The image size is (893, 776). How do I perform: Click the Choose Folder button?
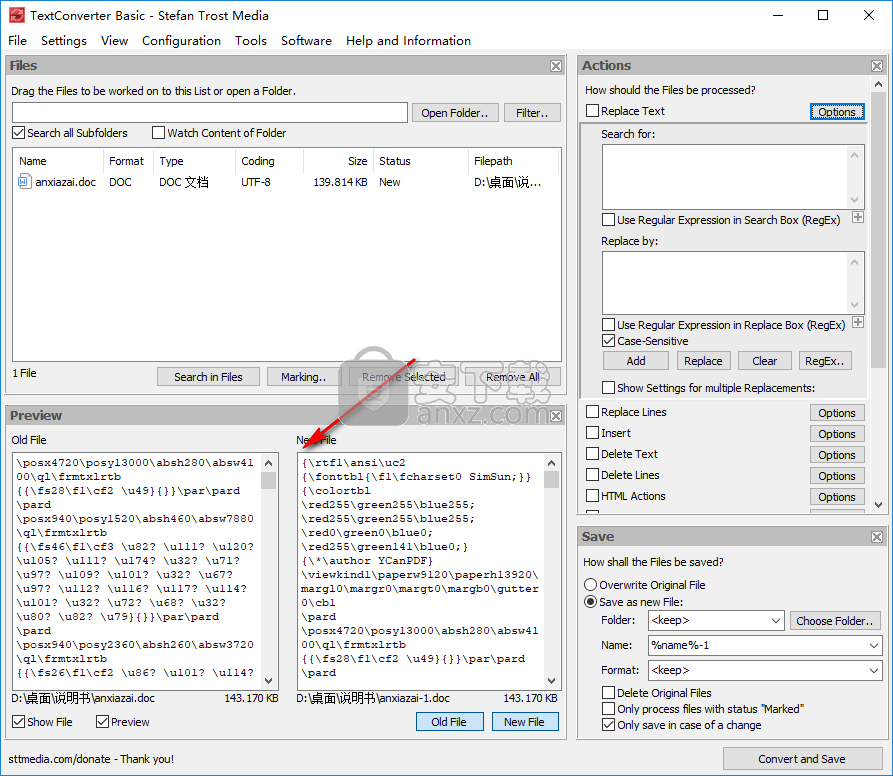(835, 621)
